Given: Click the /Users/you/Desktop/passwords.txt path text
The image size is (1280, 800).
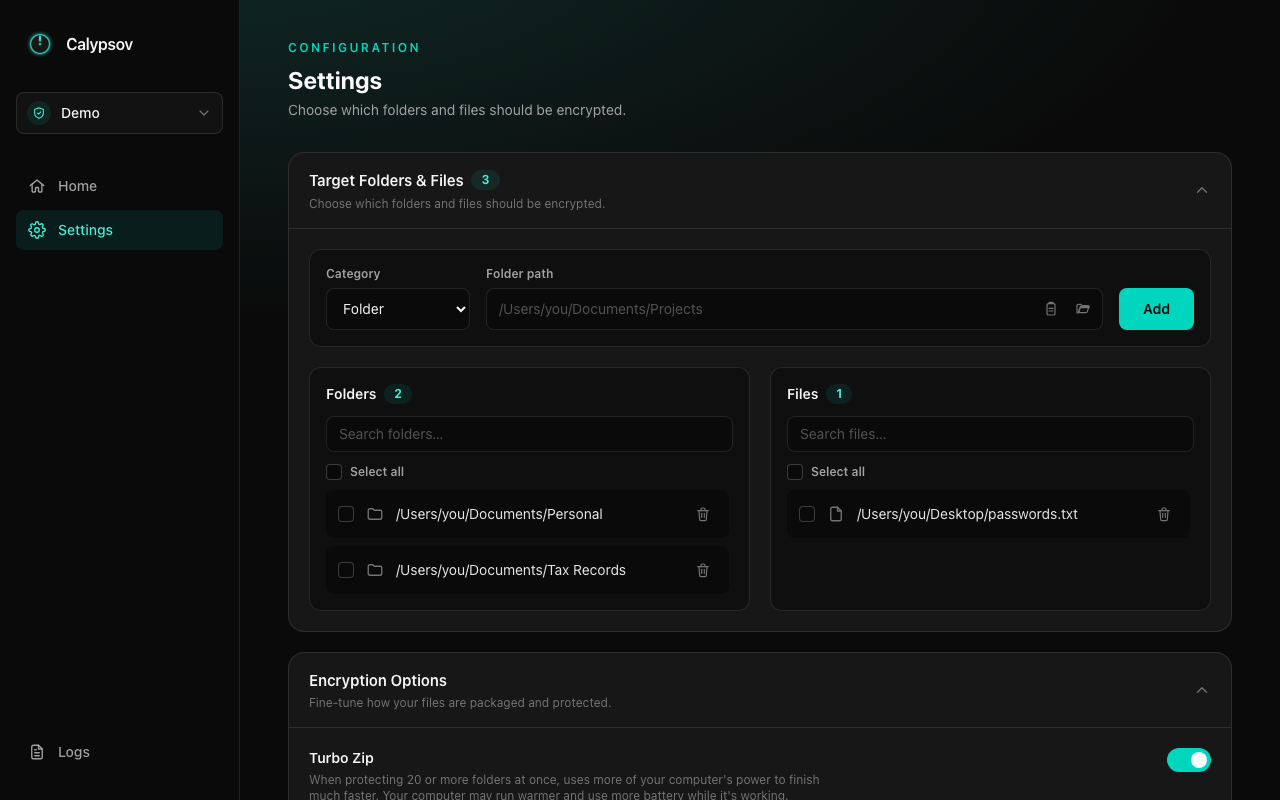Looking at the screenshot, I should (x=967, y=514).
